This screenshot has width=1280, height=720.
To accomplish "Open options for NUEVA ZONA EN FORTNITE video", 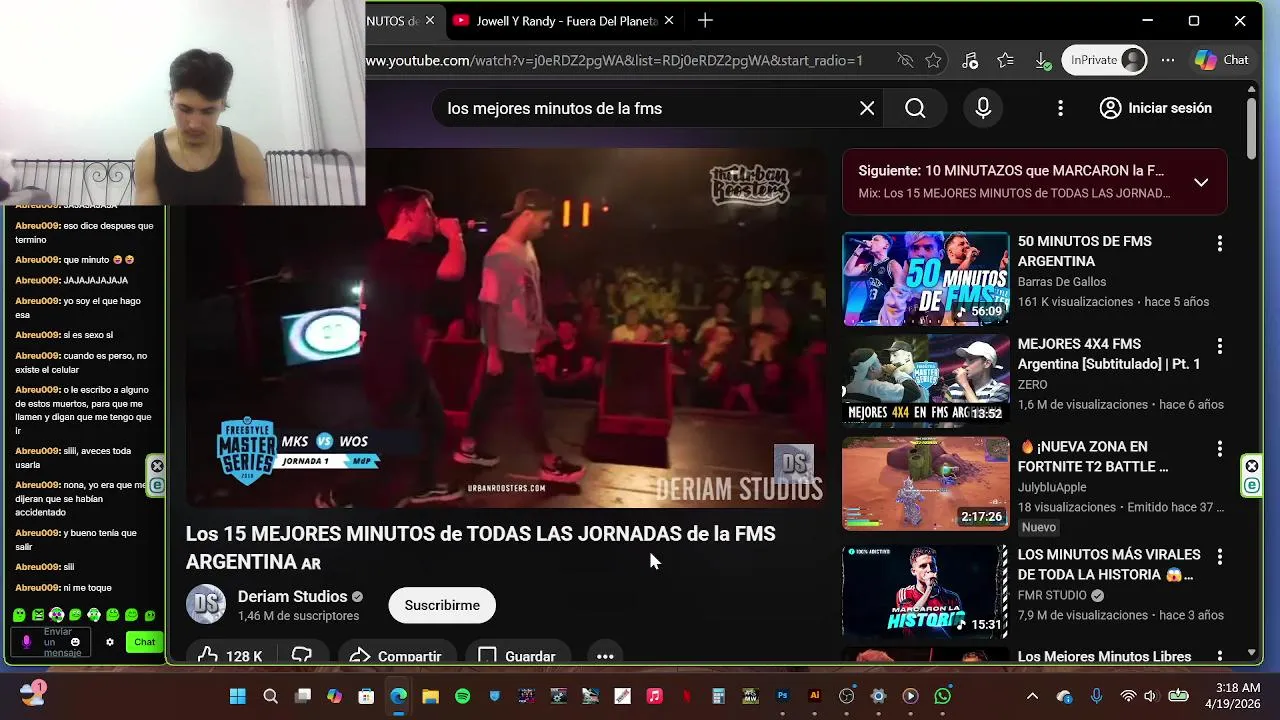I will [x=1219, y=449].
